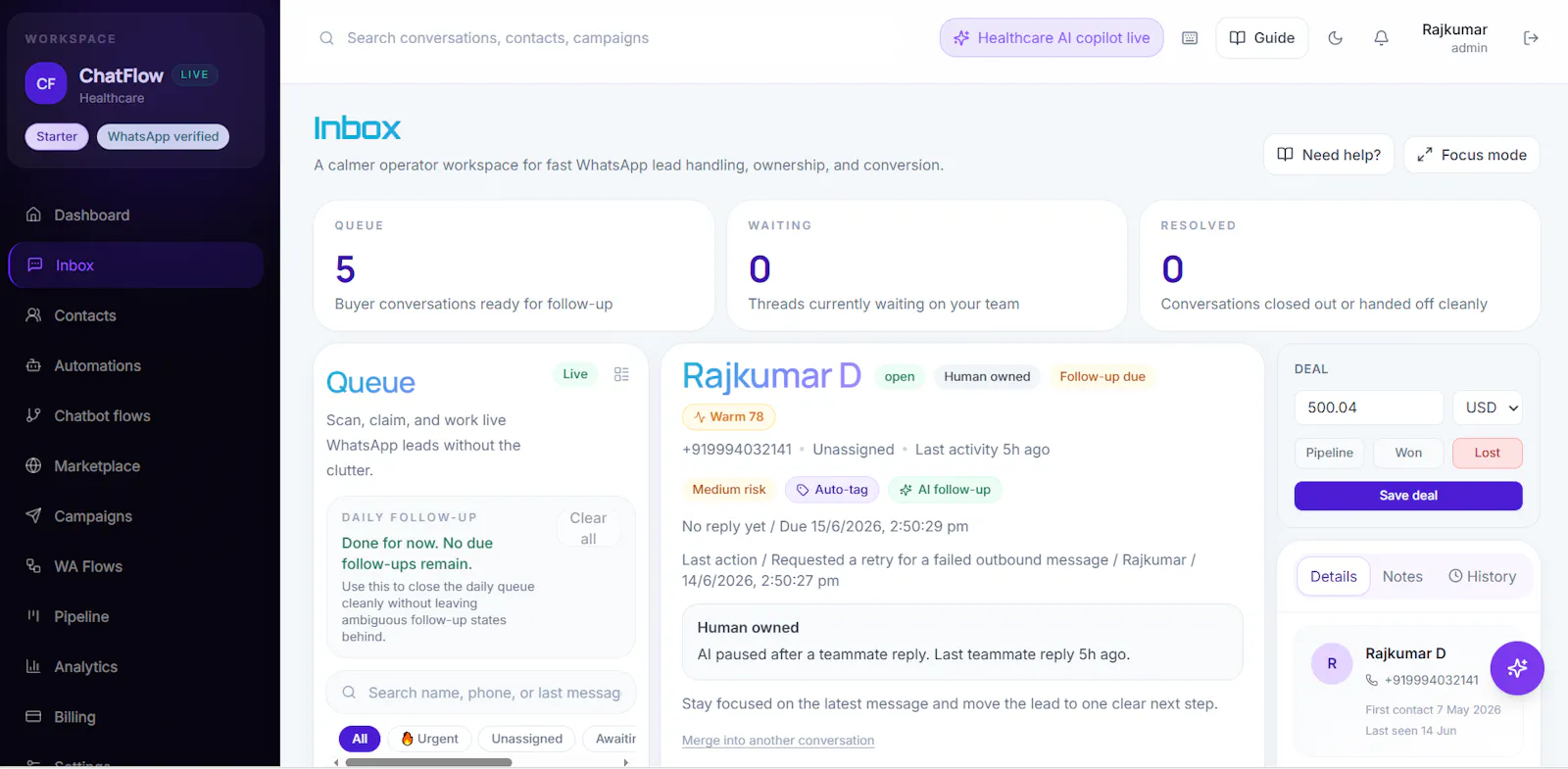Click Merge into another conversation link
1568x769 pixels.
778,741
